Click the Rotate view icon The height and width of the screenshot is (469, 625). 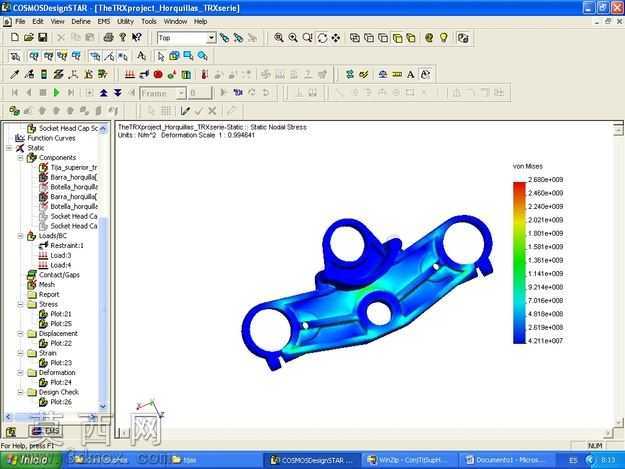pyautogui.click(x=322, y=38)
